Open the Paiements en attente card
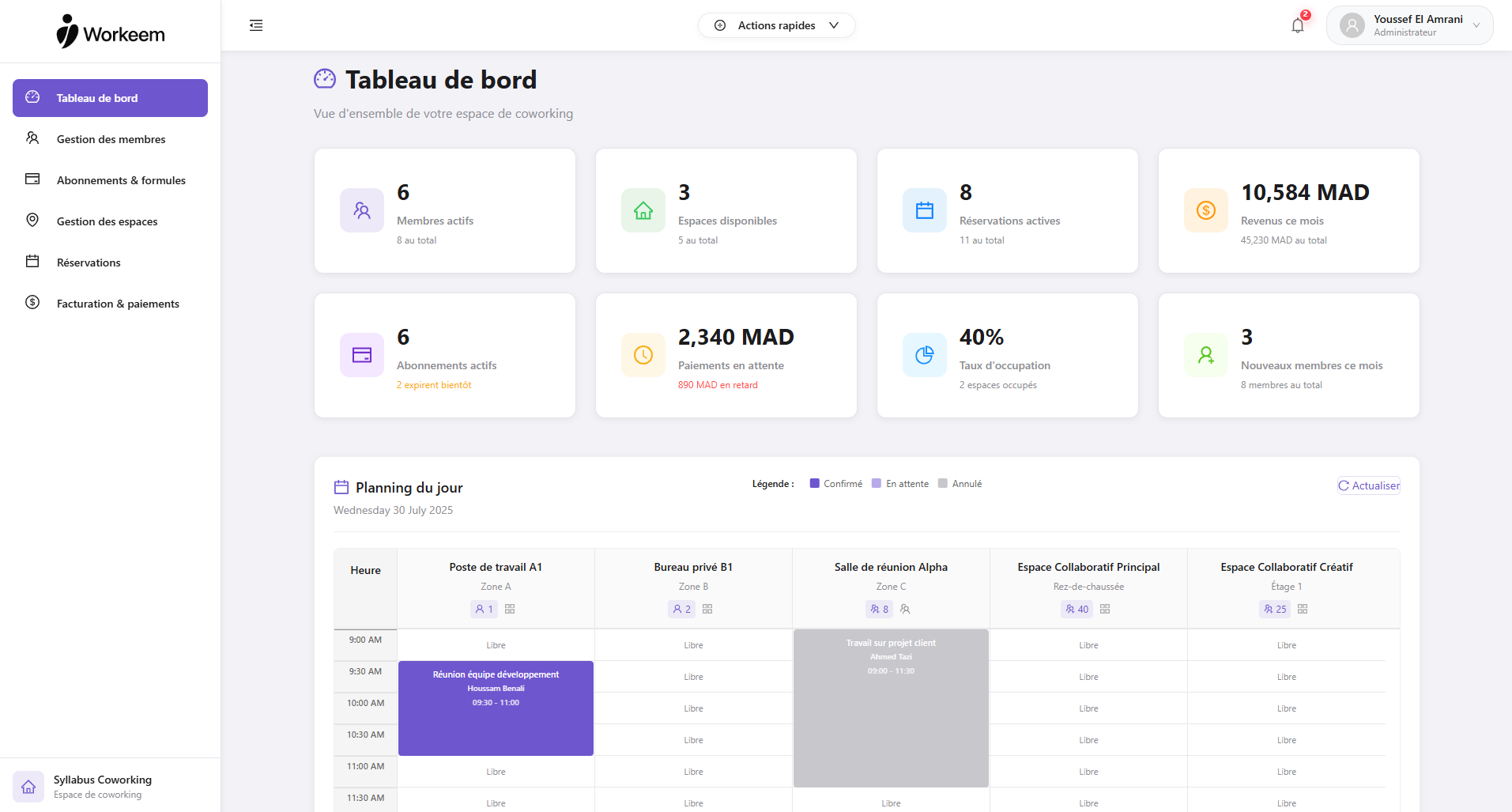Viewport: 1512px width, 812px height. 725,355
